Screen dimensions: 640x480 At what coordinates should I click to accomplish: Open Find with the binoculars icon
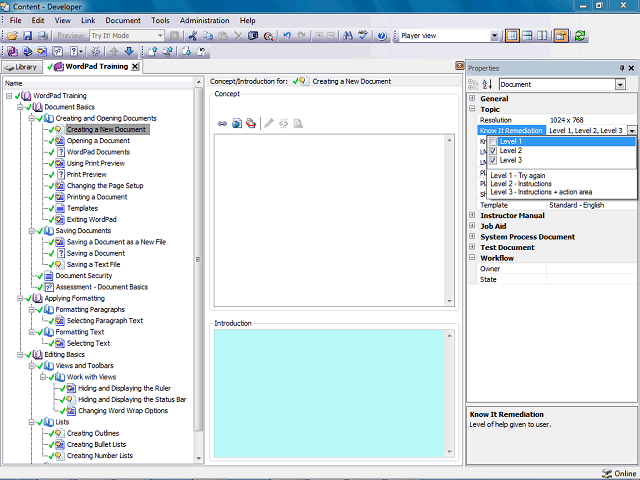click(x=348, y=36)
